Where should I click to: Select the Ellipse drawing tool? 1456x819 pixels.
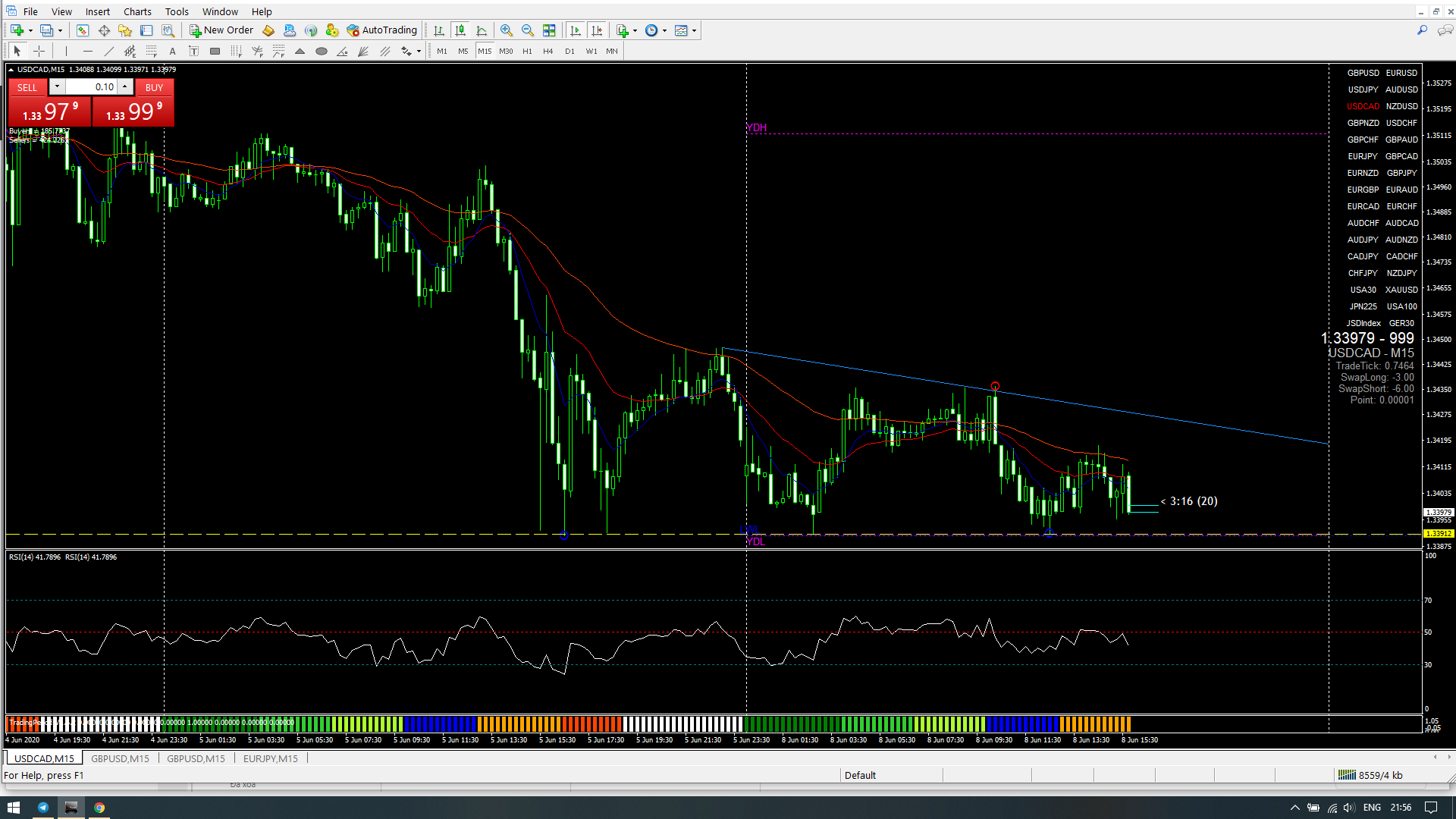[322, 51]
